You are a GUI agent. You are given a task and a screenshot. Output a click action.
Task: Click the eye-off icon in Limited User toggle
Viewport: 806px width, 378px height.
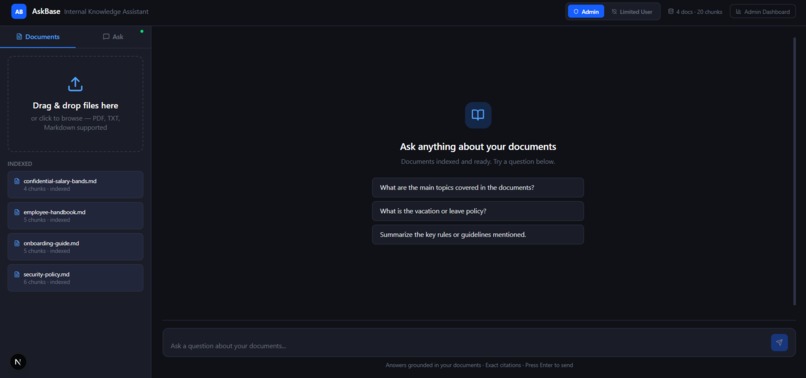click(614, 12)
